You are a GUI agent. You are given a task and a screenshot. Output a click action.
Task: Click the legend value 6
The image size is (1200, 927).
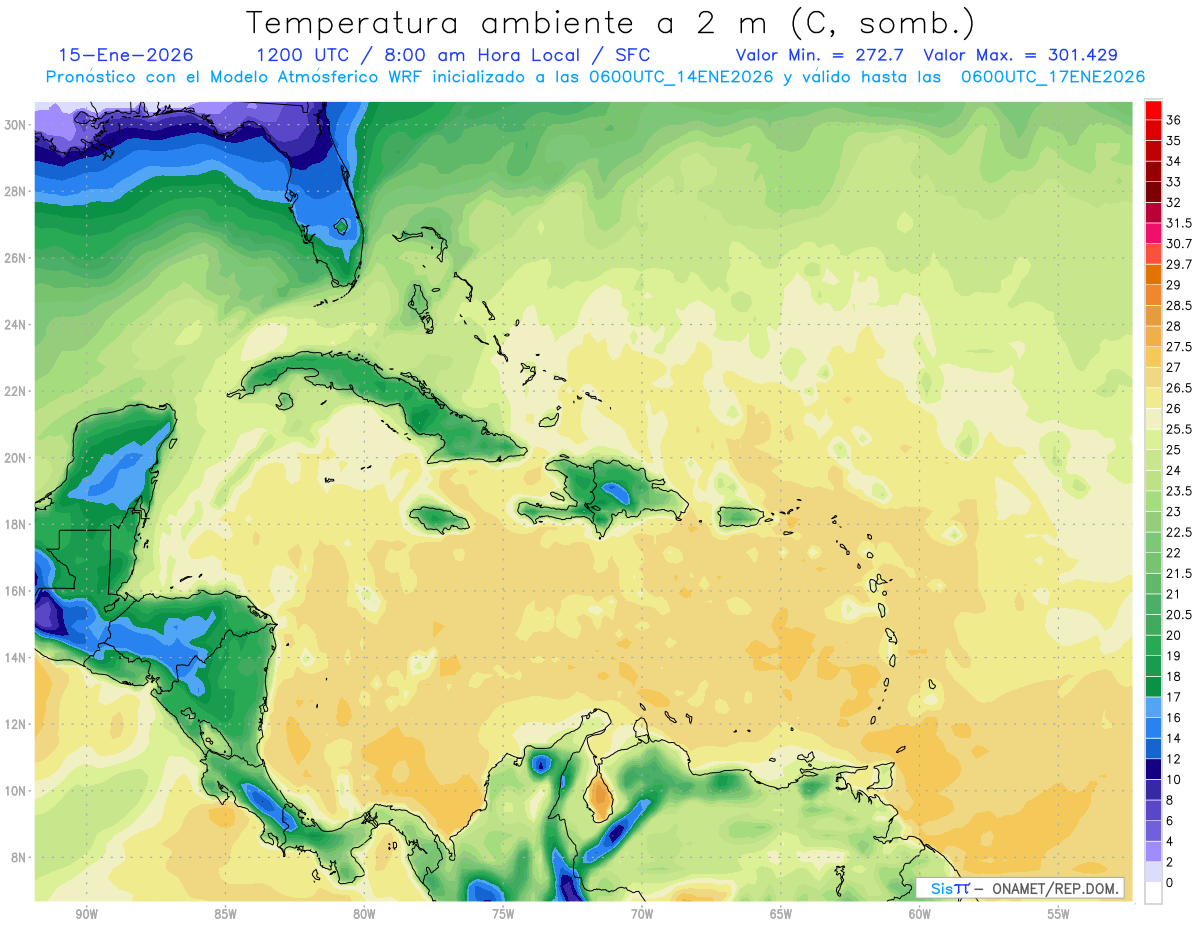tap(1170, 821)
